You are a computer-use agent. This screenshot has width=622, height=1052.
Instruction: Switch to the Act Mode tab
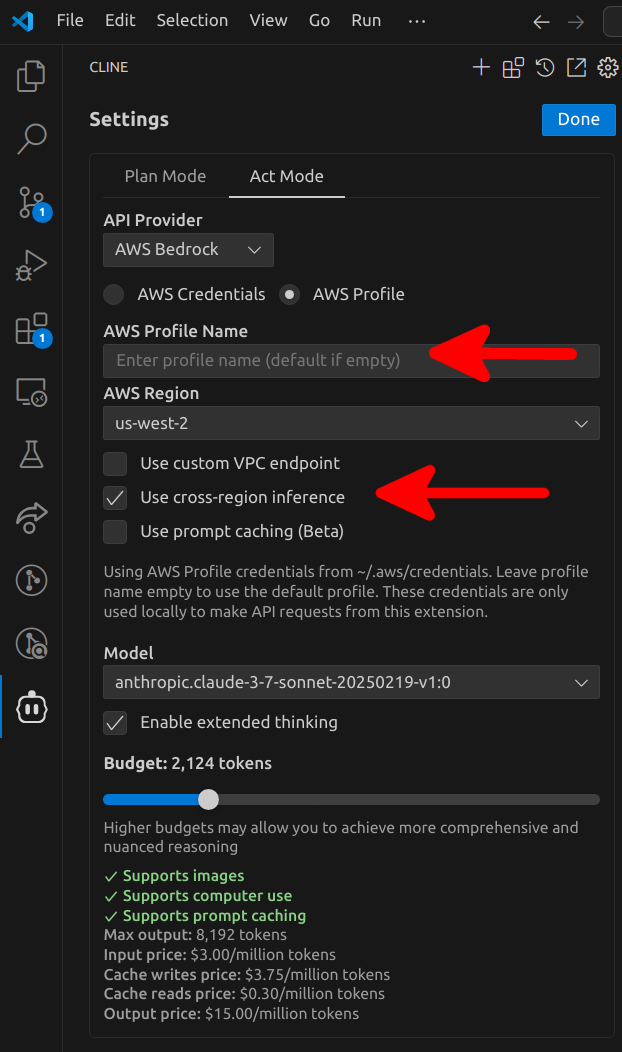click(x=287, y=176)
